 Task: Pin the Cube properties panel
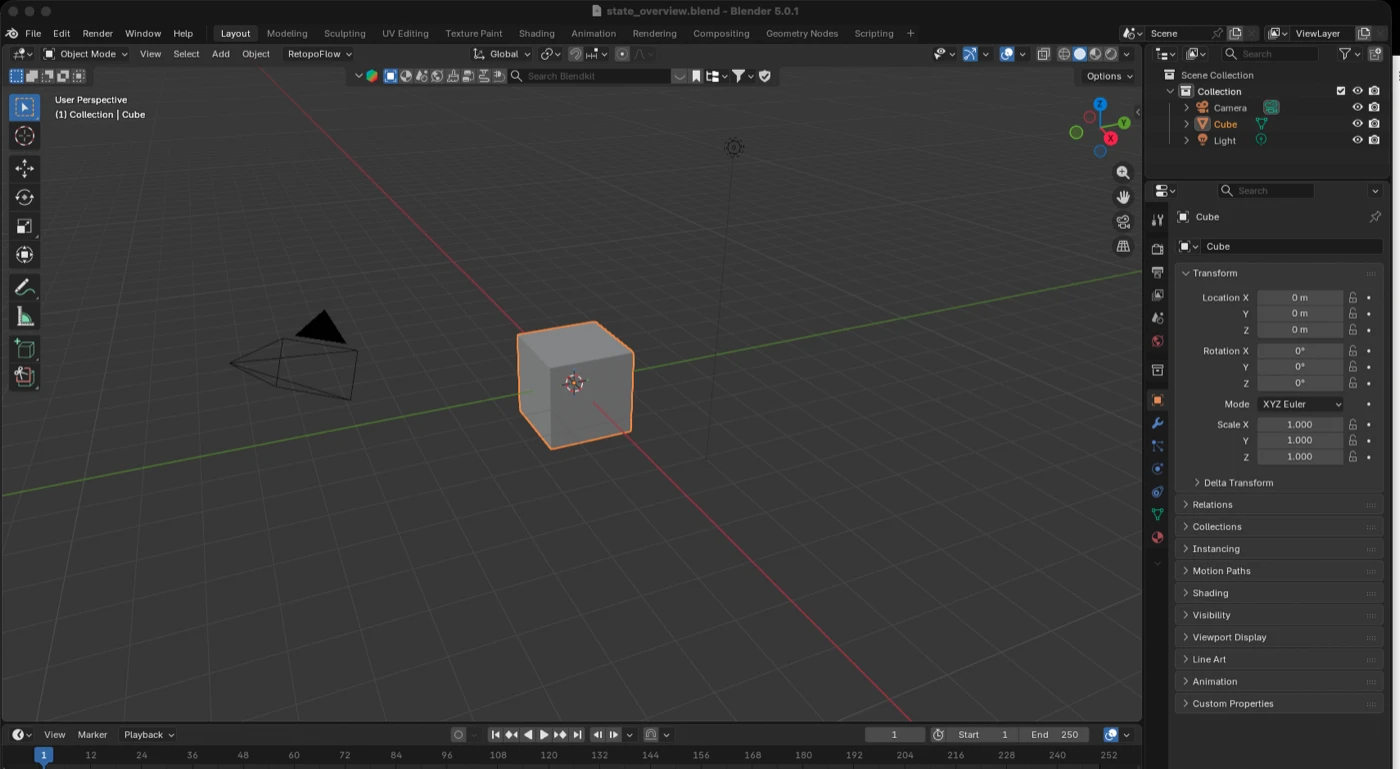[x=1375, y=217]
